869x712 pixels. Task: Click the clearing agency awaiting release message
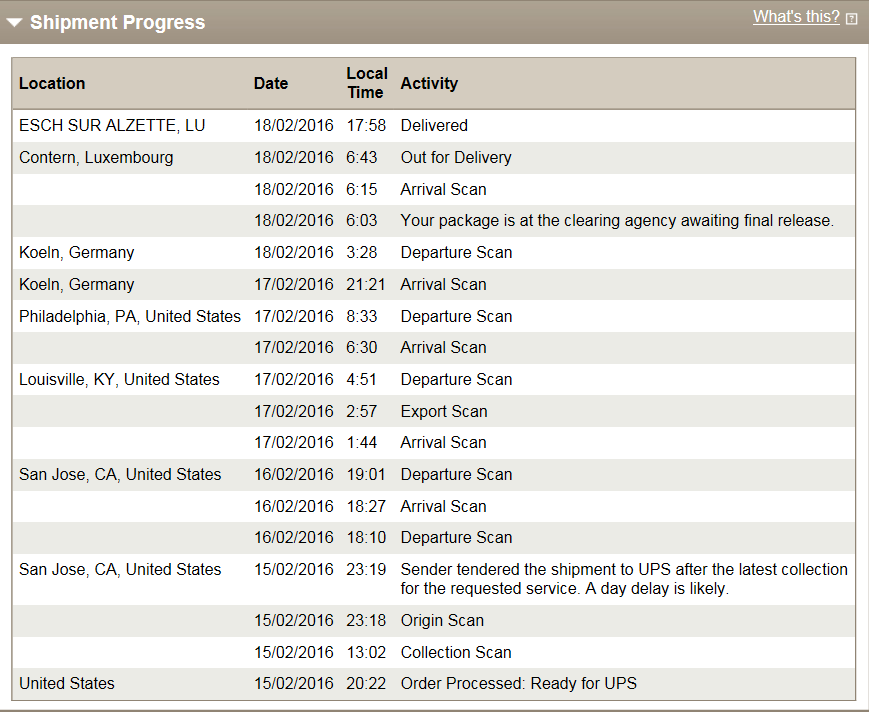coord(620,220)
